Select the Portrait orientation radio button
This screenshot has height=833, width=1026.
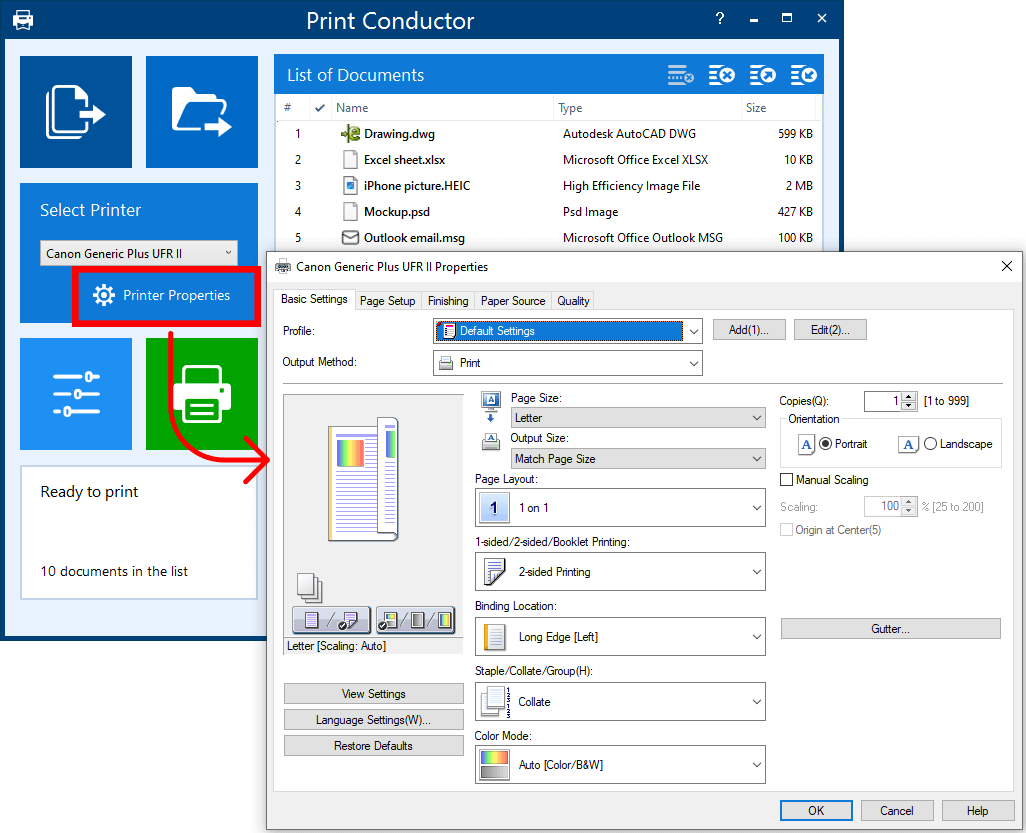pyautogui.click(x=825, y=444)
